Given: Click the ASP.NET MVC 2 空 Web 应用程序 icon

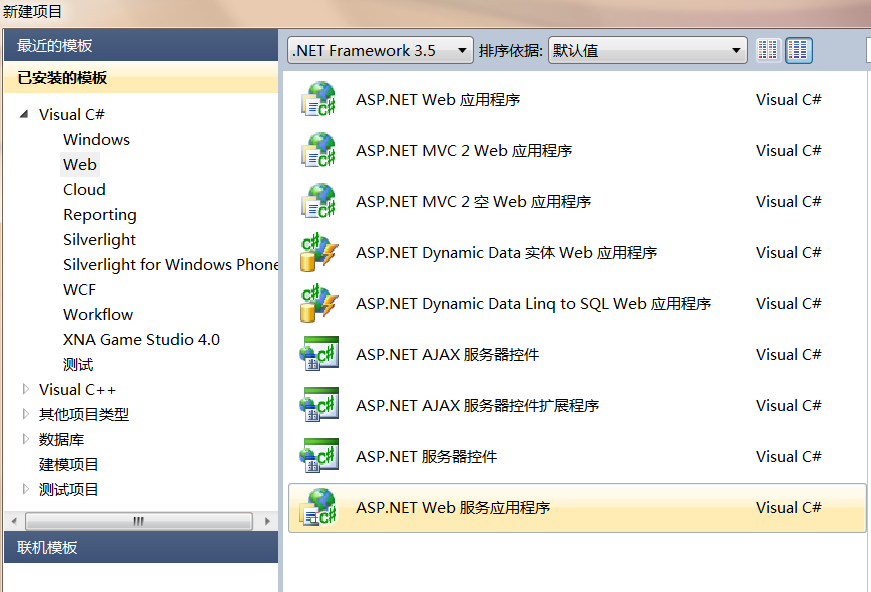Looking at the screenshot, I should pyautogui.click(x=319, y=202).
